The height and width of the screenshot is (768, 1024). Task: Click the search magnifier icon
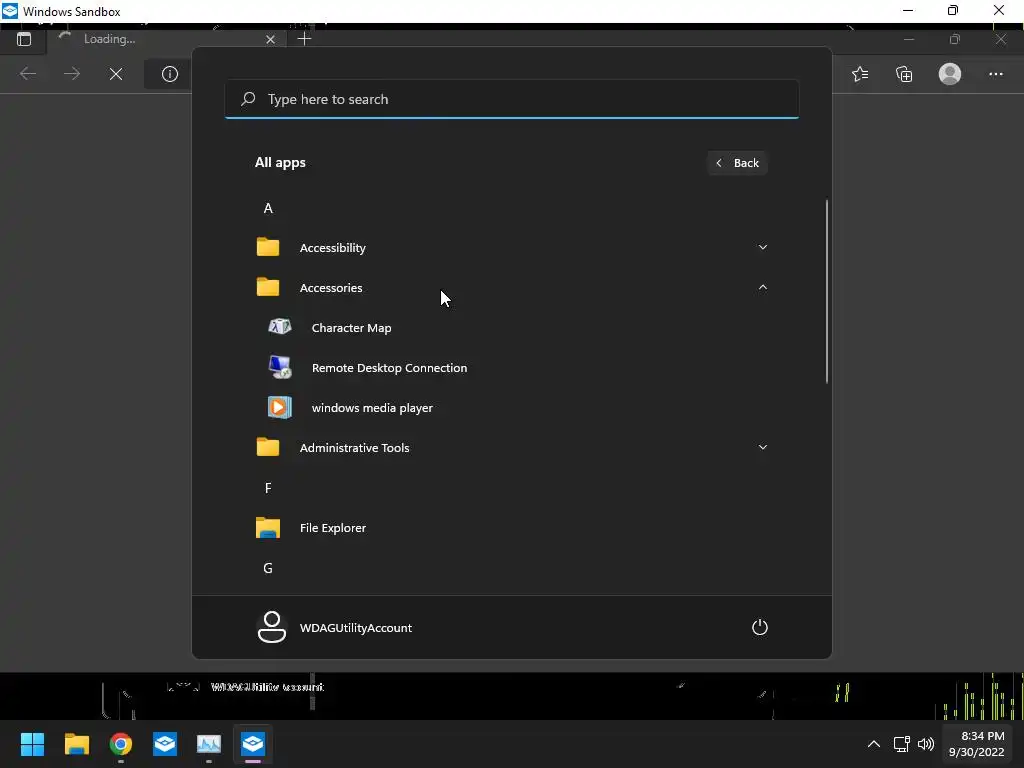pyautogui.click(x=248, y=99)
